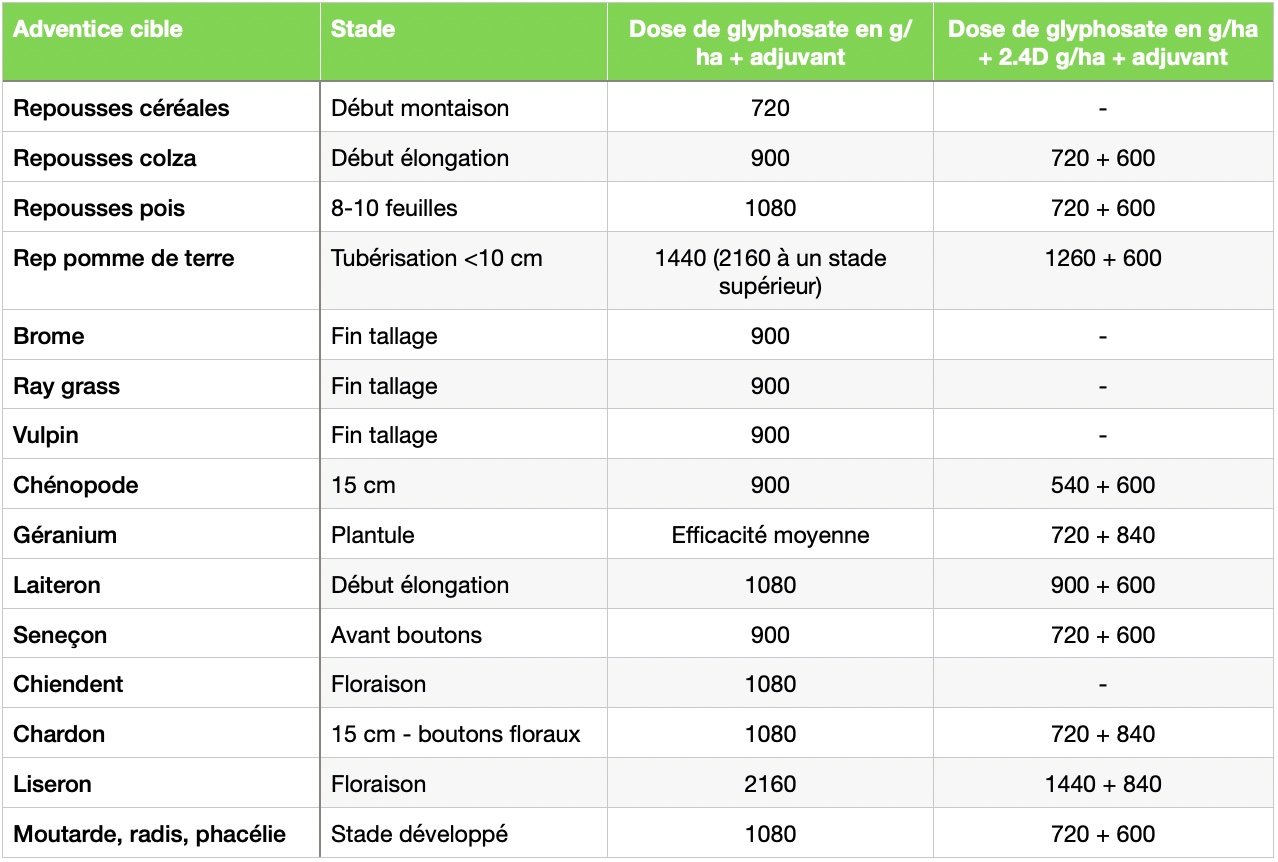Click the "Adventice cible" column header
This screenshot has height=862, width=1278.
click(x=98, y=29)
